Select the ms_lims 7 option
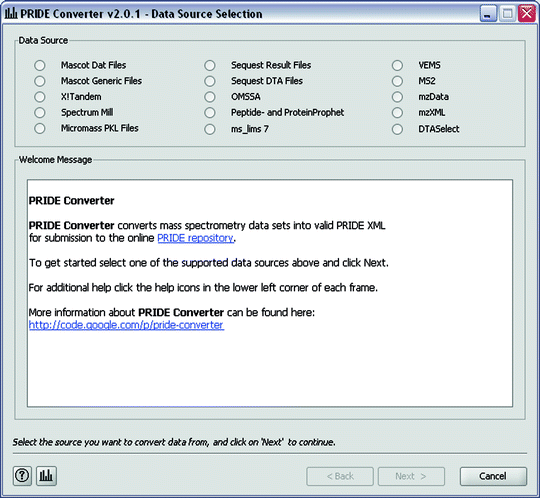The width and height of the screenshot is (540, 498). tap(210, 129)
